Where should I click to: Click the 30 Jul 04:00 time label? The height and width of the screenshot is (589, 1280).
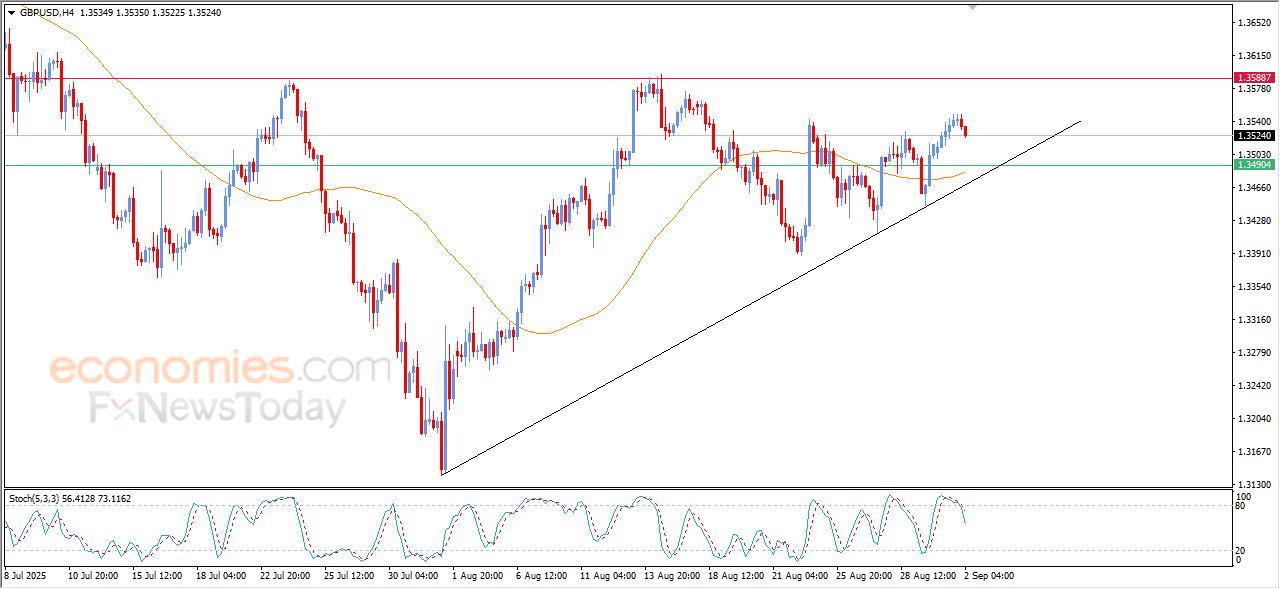tap(413, 576)
